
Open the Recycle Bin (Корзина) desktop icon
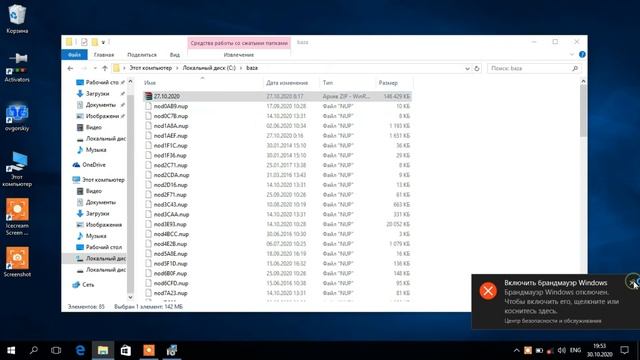click(x=17, y=19)
